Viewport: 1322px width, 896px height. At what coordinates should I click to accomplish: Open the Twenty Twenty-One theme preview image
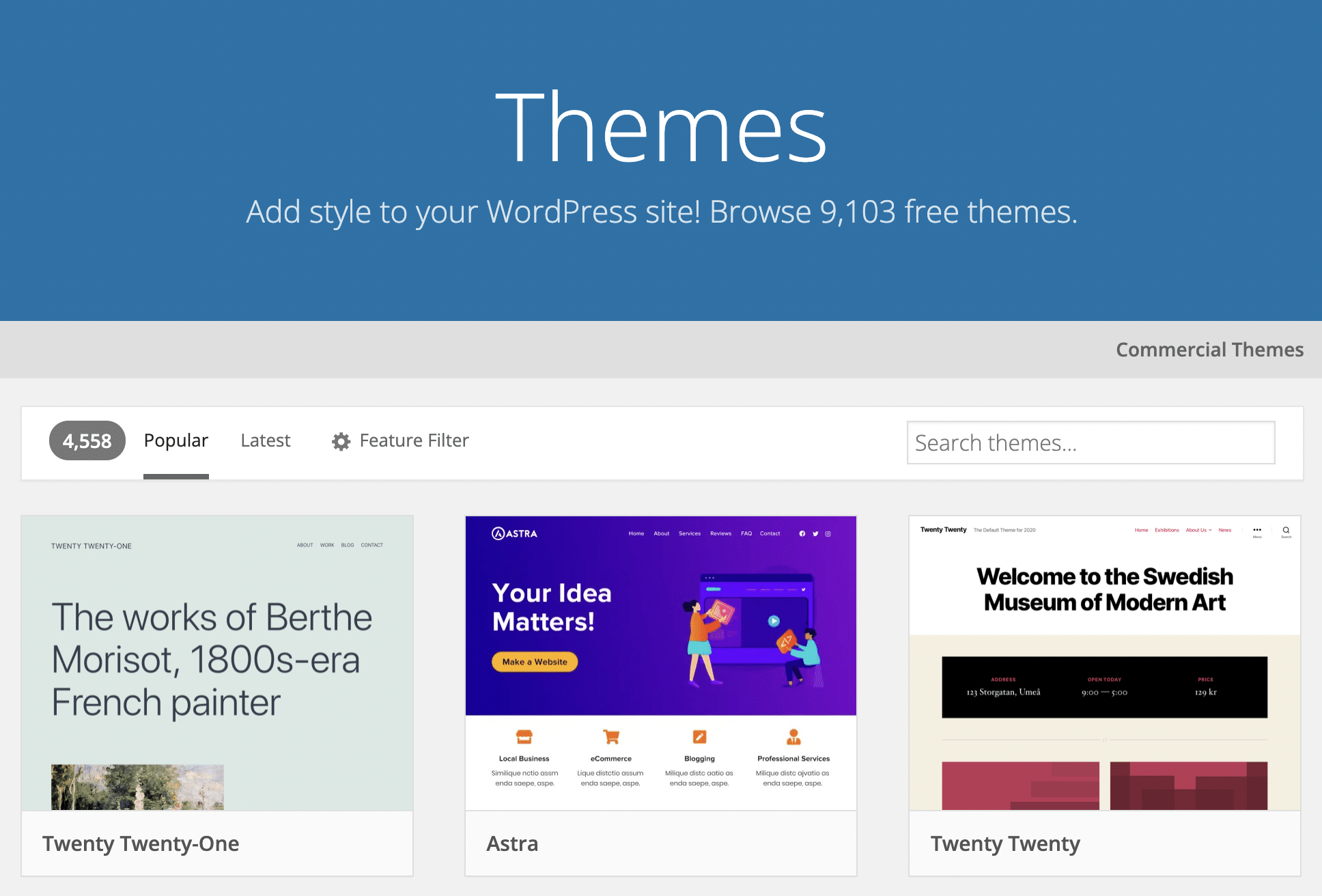pyautogui.click(x=217, y=663)
